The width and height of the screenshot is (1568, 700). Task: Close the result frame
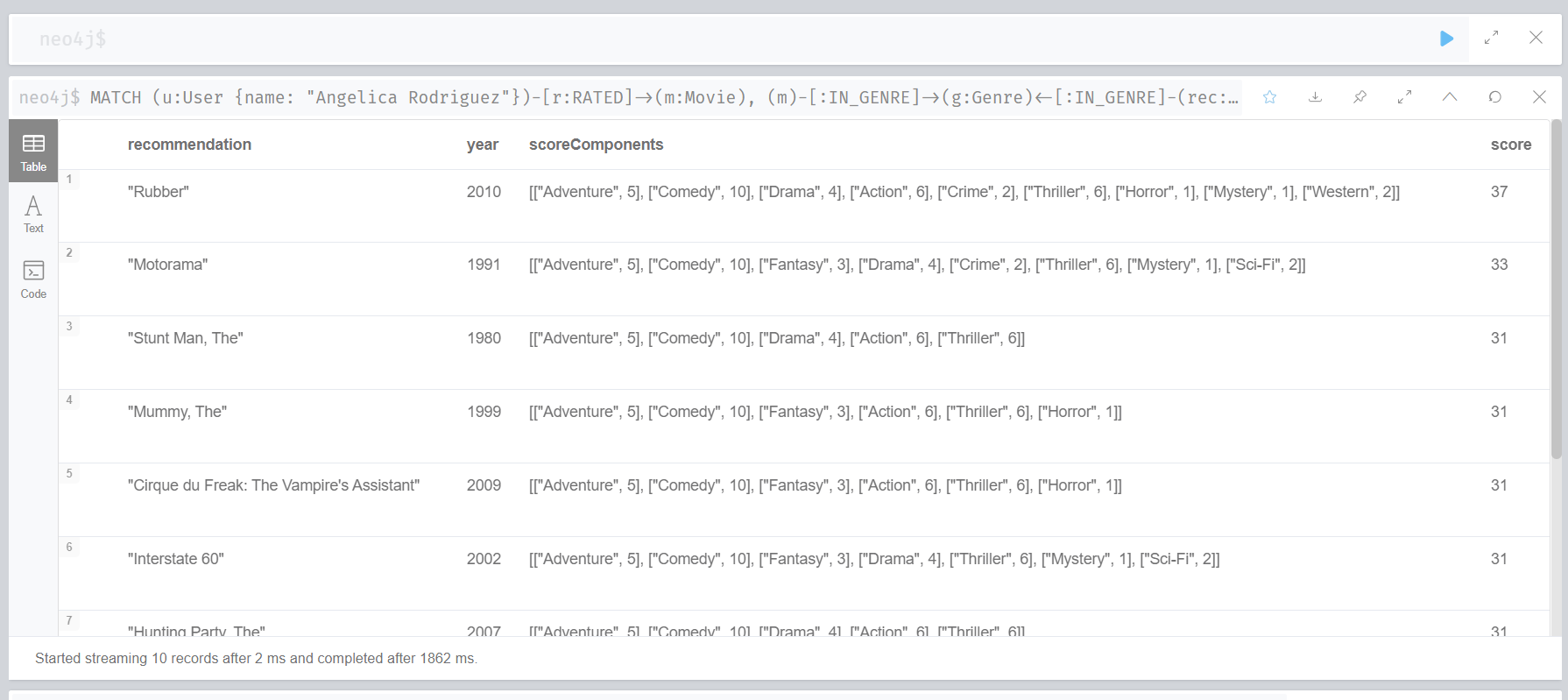1539,97
